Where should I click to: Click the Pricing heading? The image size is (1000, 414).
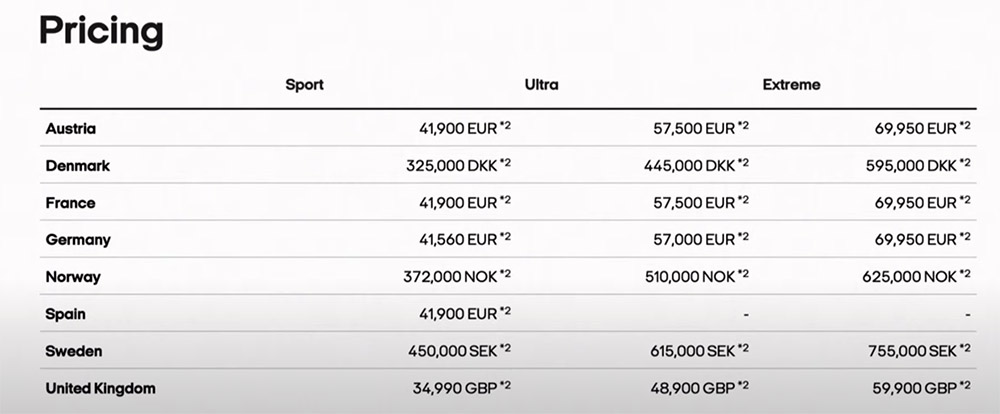coord(101,31)
